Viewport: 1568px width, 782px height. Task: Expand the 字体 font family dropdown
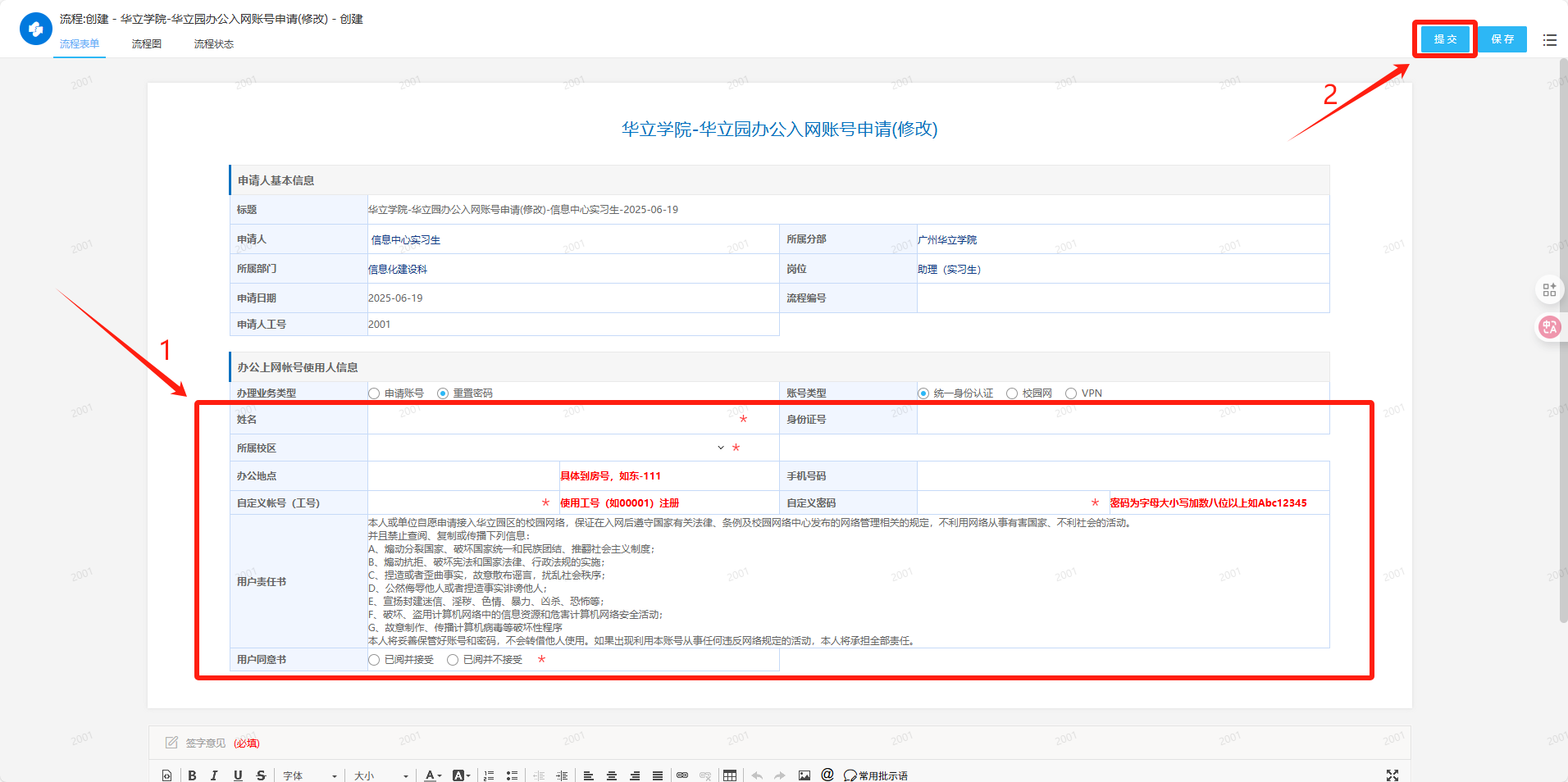[x=310, y=775]
